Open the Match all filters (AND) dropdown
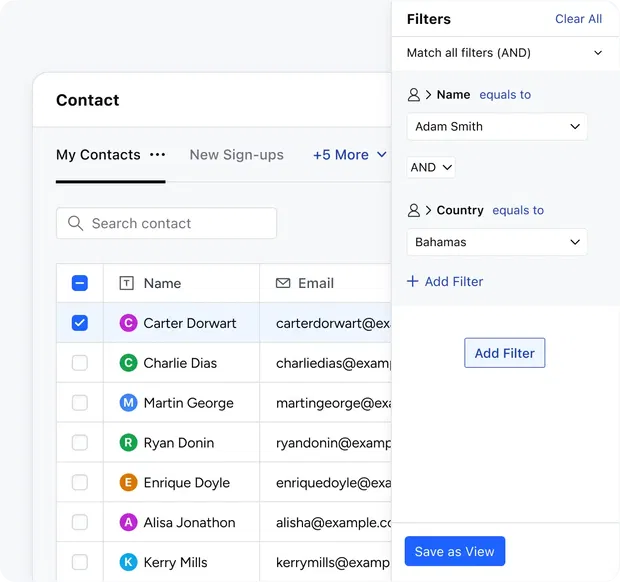The width and height of the screenshot is (620, 582). pyautogui.click(x=505, y=53)
